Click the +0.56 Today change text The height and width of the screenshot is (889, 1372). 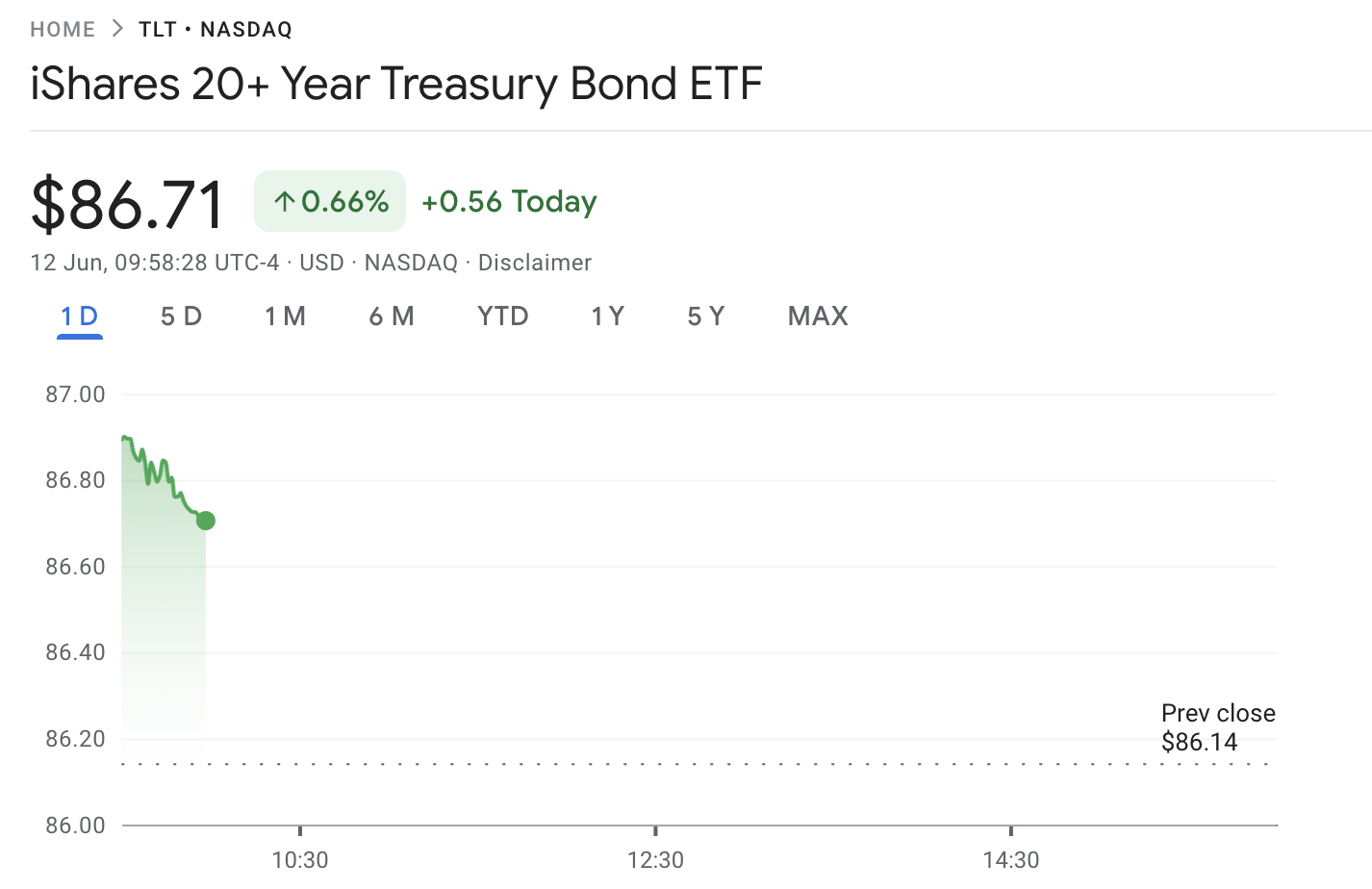point(509,201)
